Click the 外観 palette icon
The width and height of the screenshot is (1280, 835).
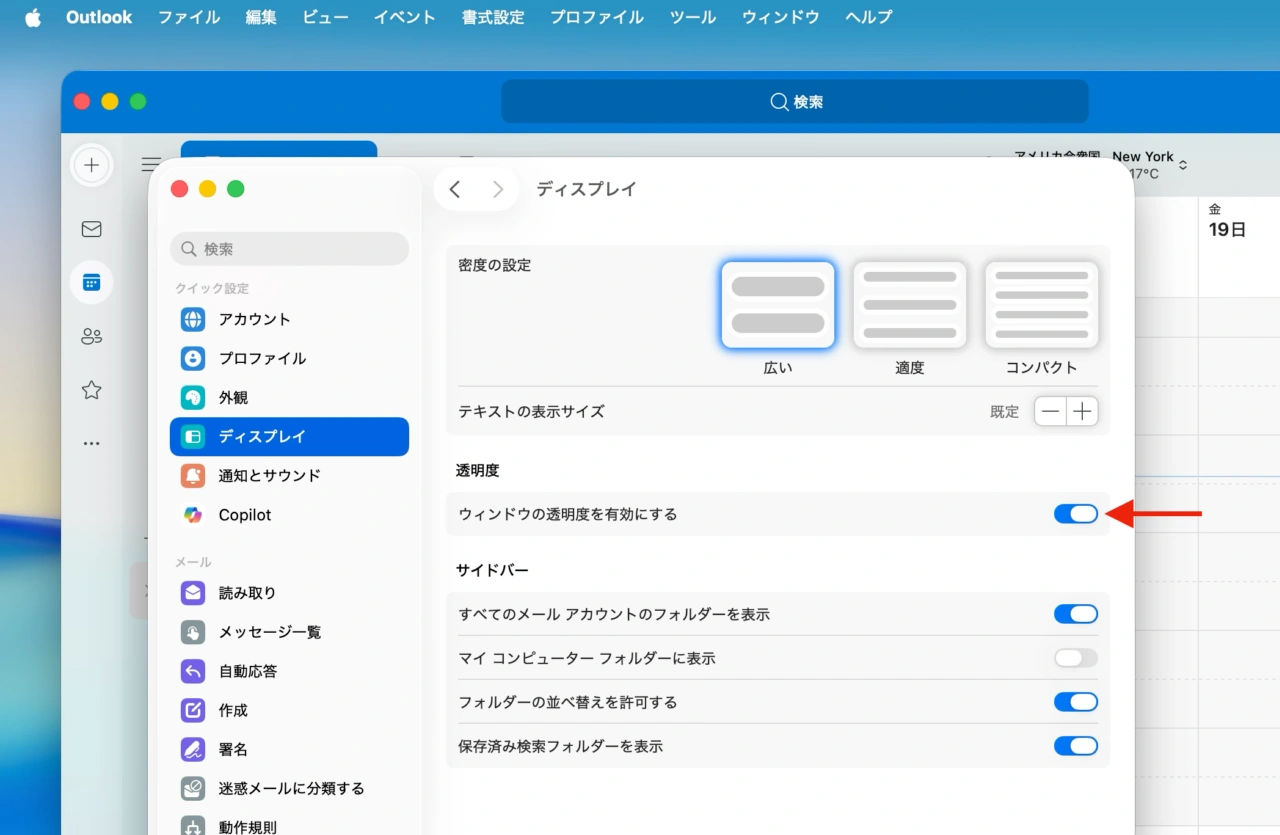[193, 397]
